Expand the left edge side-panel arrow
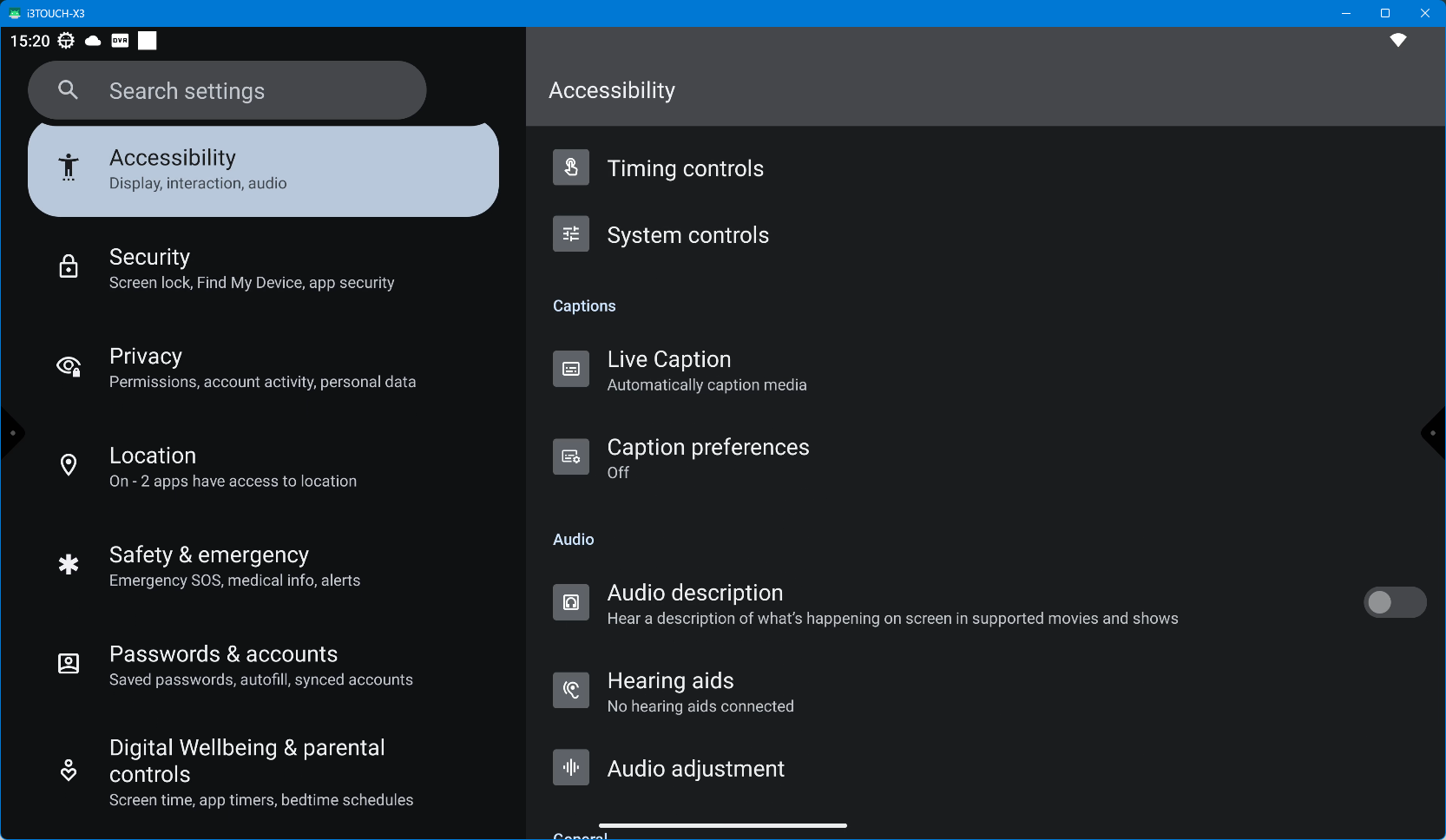 tap(11, 433)
